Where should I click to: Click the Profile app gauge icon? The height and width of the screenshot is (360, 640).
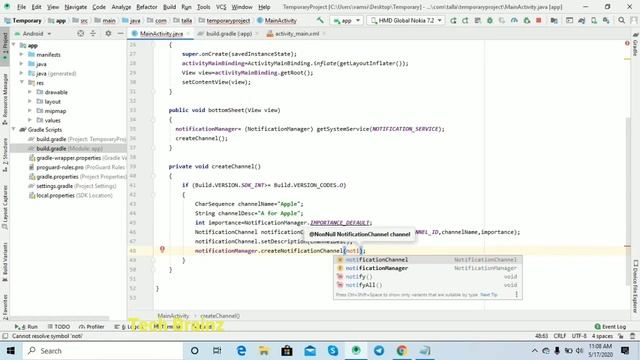coord(514,20)
